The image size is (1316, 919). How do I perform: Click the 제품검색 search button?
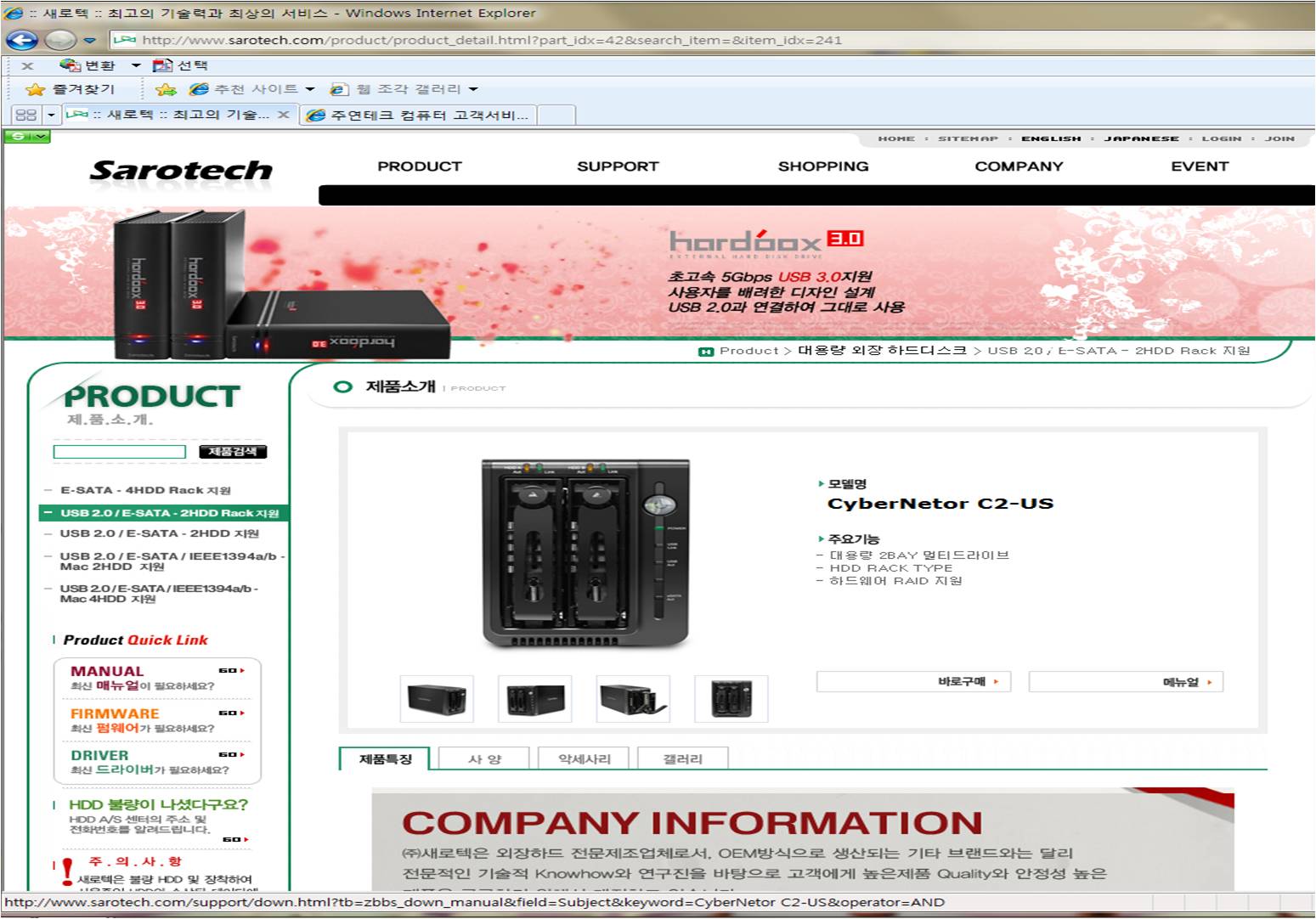click(233, 452)
